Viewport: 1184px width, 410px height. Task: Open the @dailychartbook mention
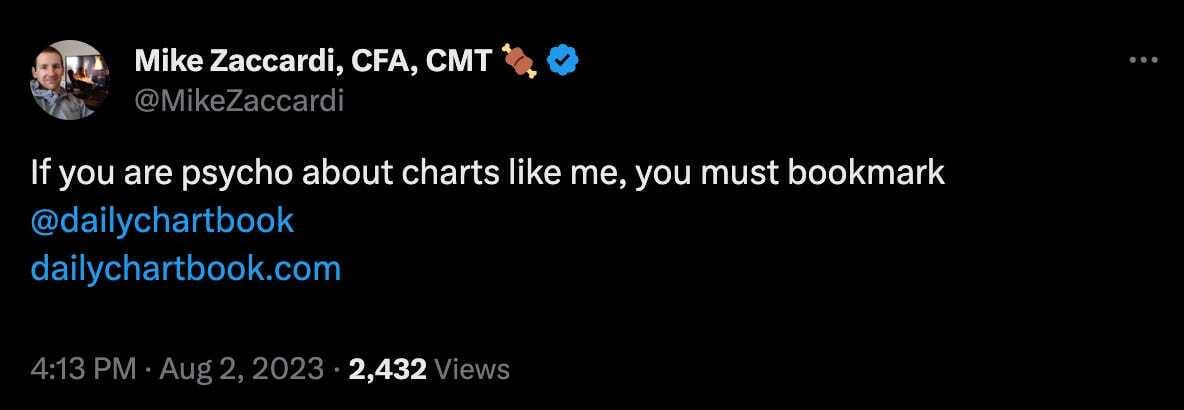pos(162,220)
